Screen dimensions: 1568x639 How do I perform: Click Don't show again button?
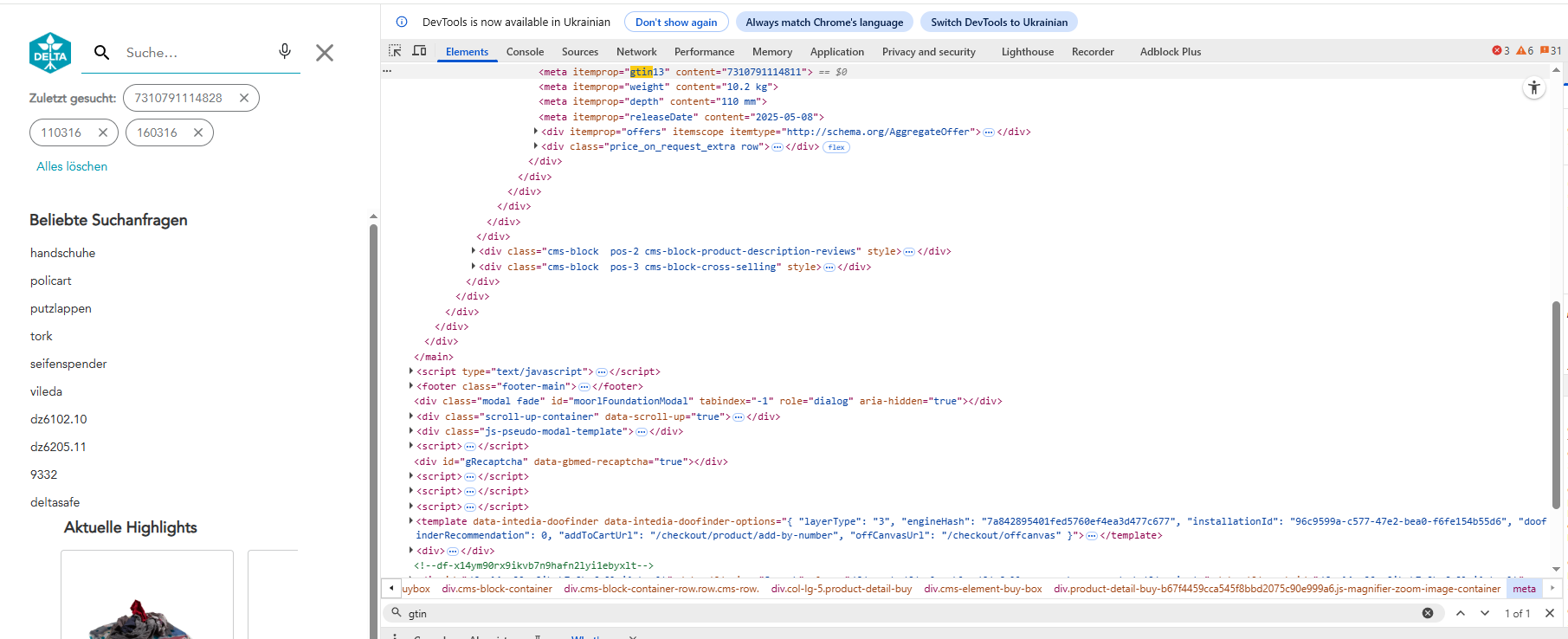pos(676,23)
